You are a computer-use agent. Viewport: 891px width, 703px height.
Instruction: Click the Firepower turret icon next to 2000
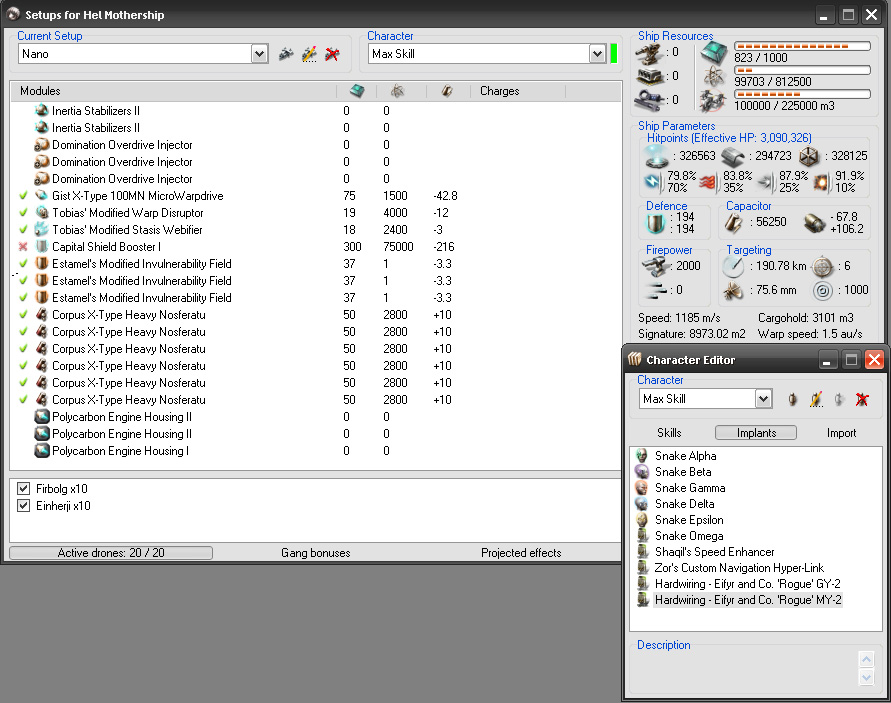[655, 266]
